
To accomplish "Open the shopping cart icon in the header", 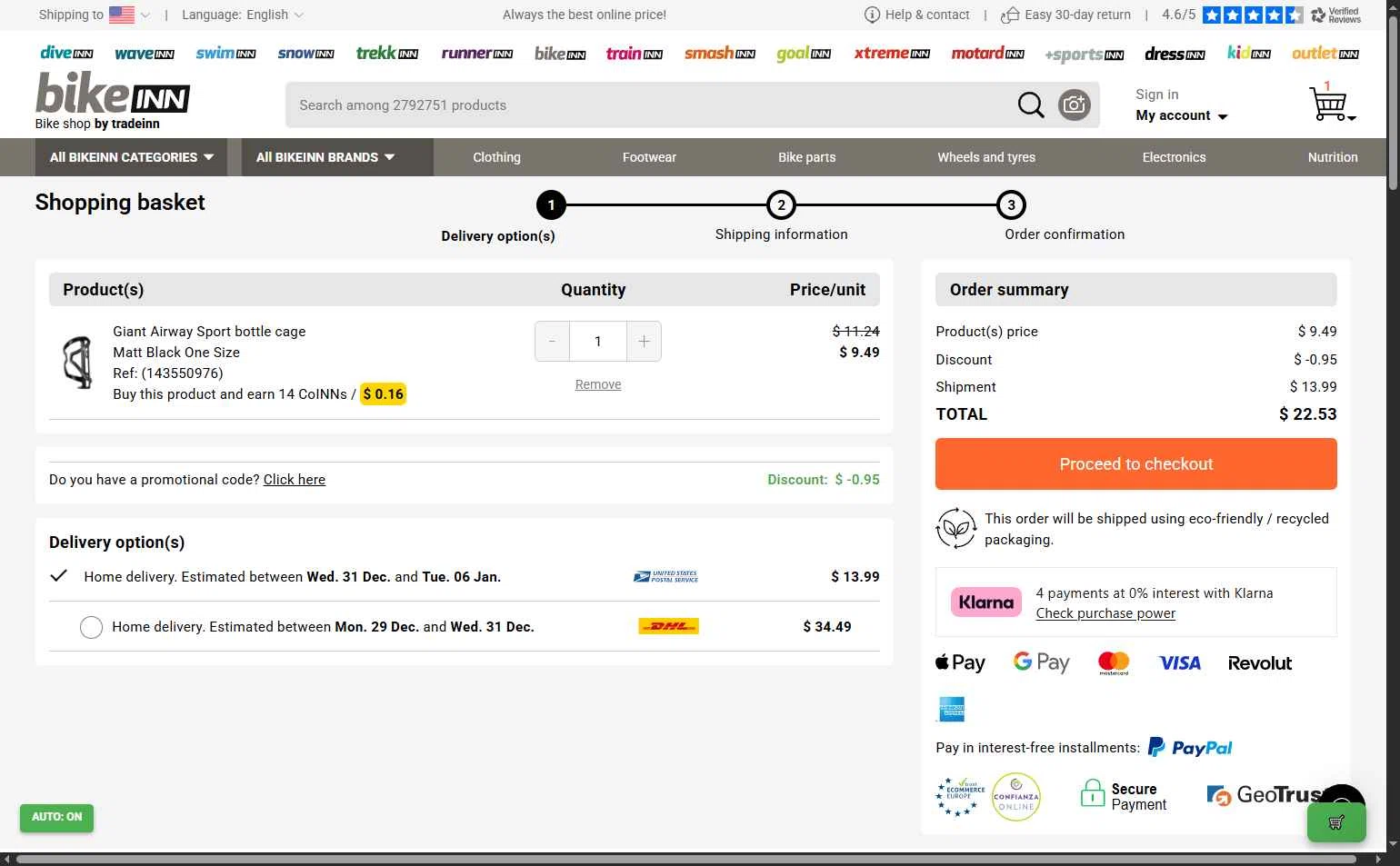I will (x=1332, y=103).
